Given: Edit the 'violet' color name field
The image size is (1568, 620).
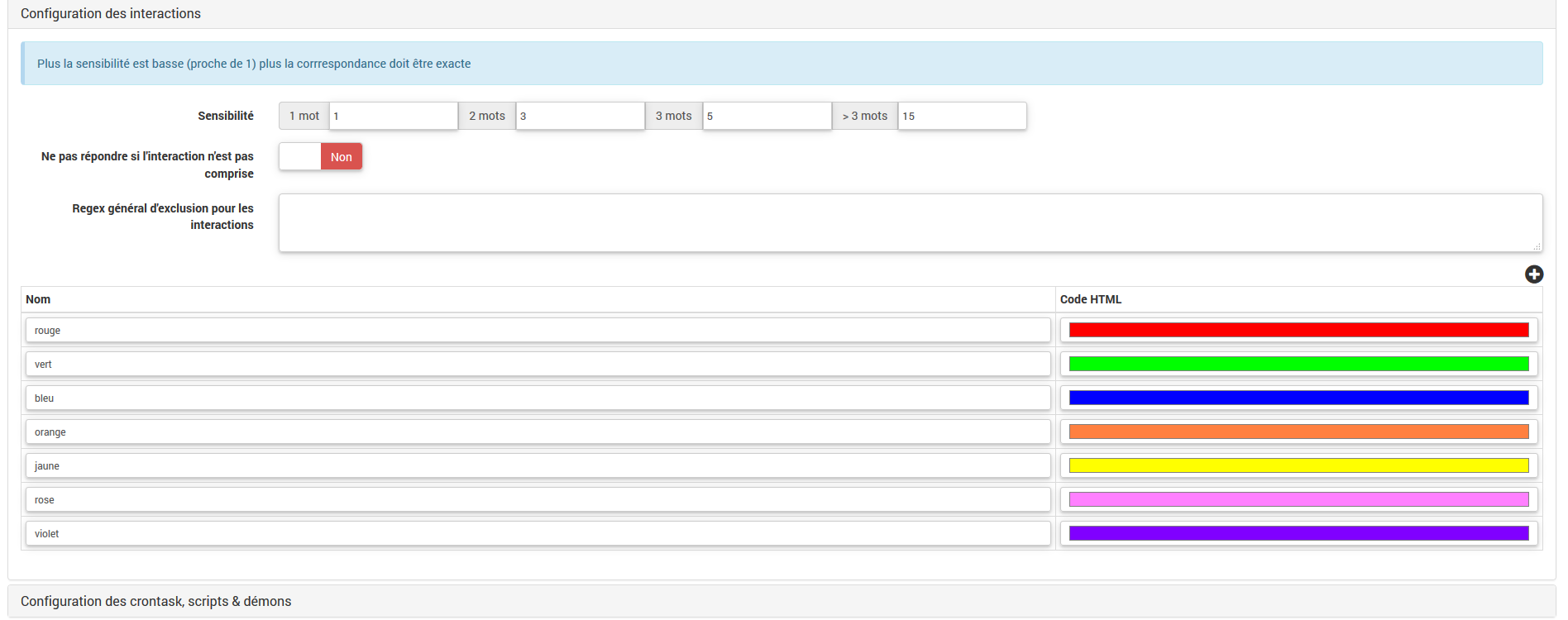Looking at the screenshot, I should 538,534.
